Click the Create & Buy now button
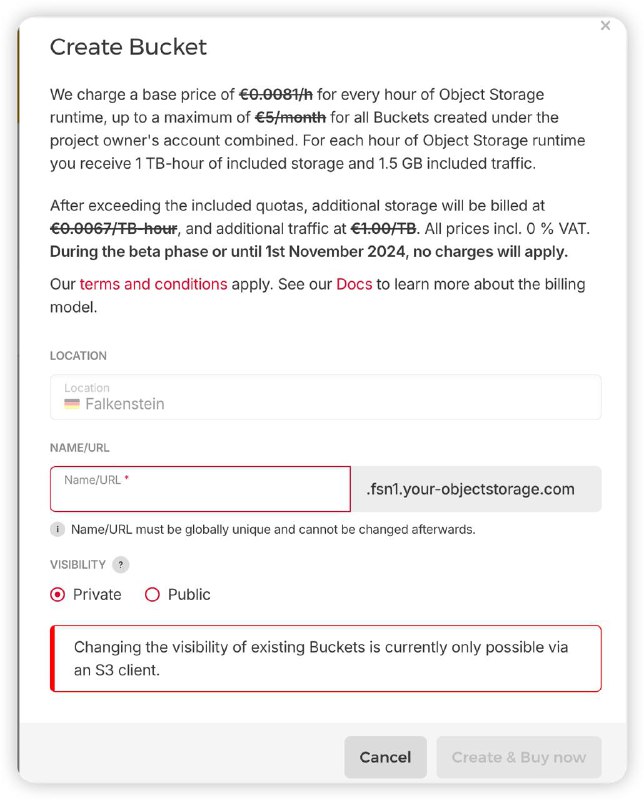 (x=518, y=757)
